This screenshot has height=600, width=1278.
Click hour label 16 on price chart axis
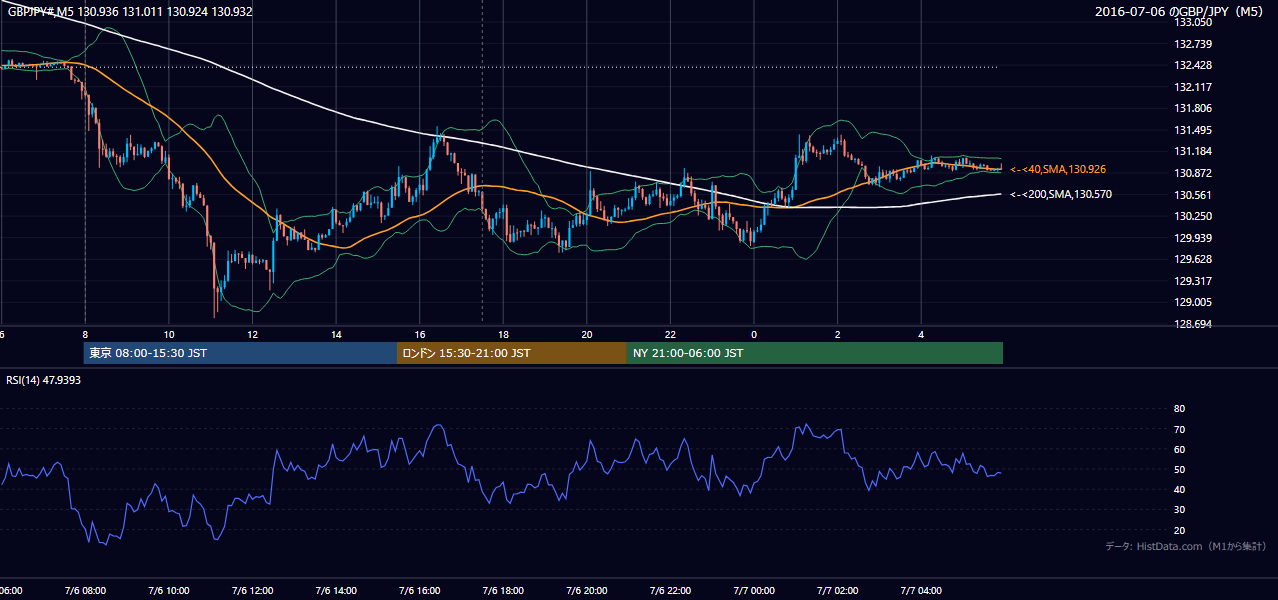pyautogui.click(x=420, y=334)
